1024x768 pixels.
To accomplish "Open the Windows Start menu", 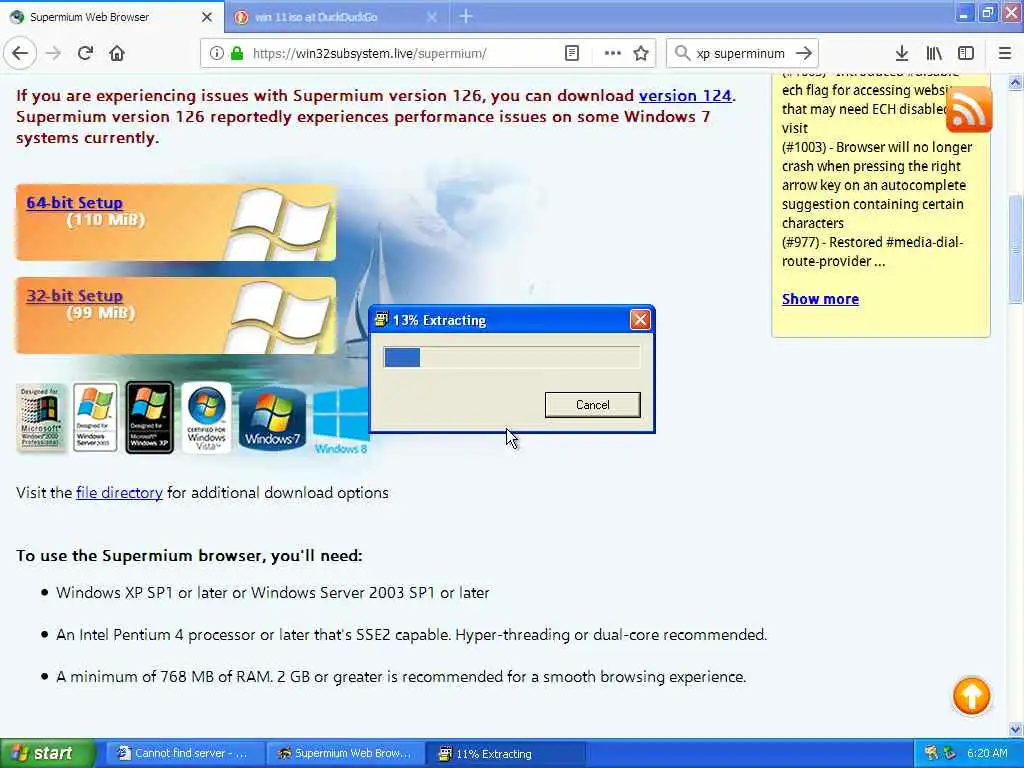I will click(47, 754).
